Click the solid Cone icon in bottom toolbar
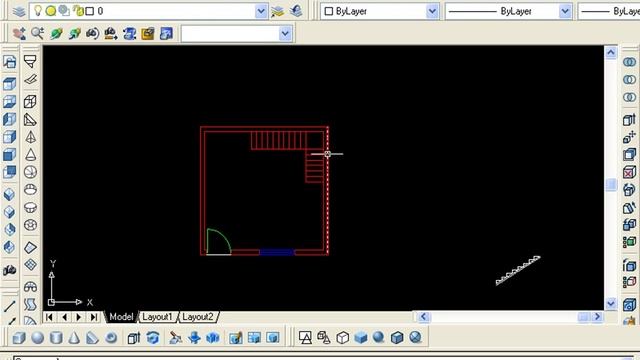Viewport: 640px width, 360px height. coord(74,338)
